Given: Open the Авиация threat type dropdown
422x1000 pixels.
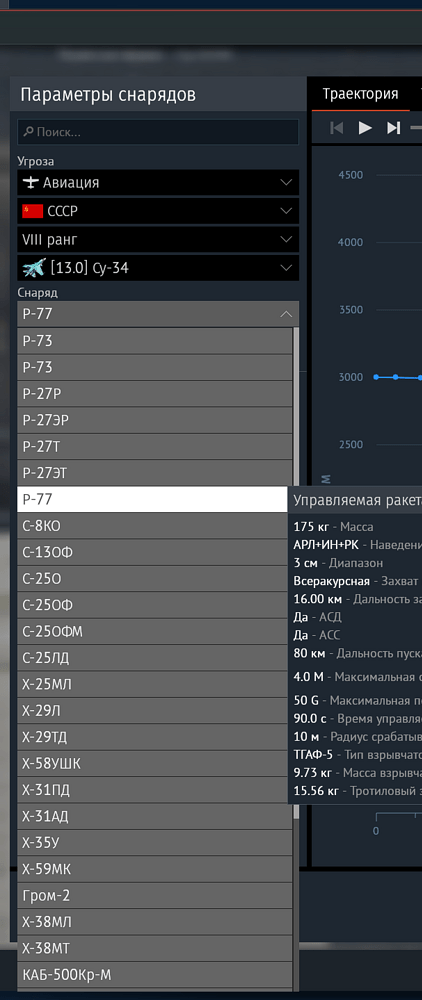Looking at the screenshot, I should tap(157, 182).
